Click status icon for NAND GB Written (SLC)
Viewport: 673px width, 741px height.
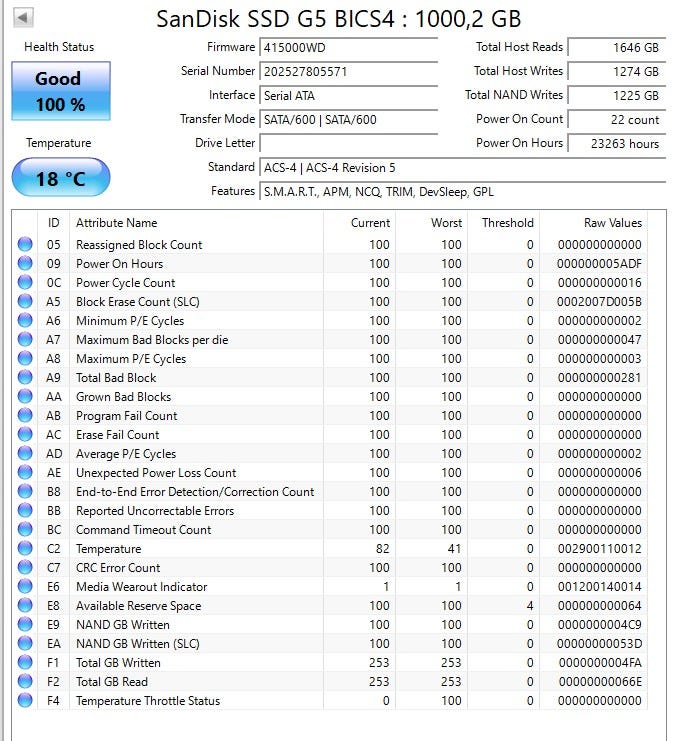[x=25, y=643]
